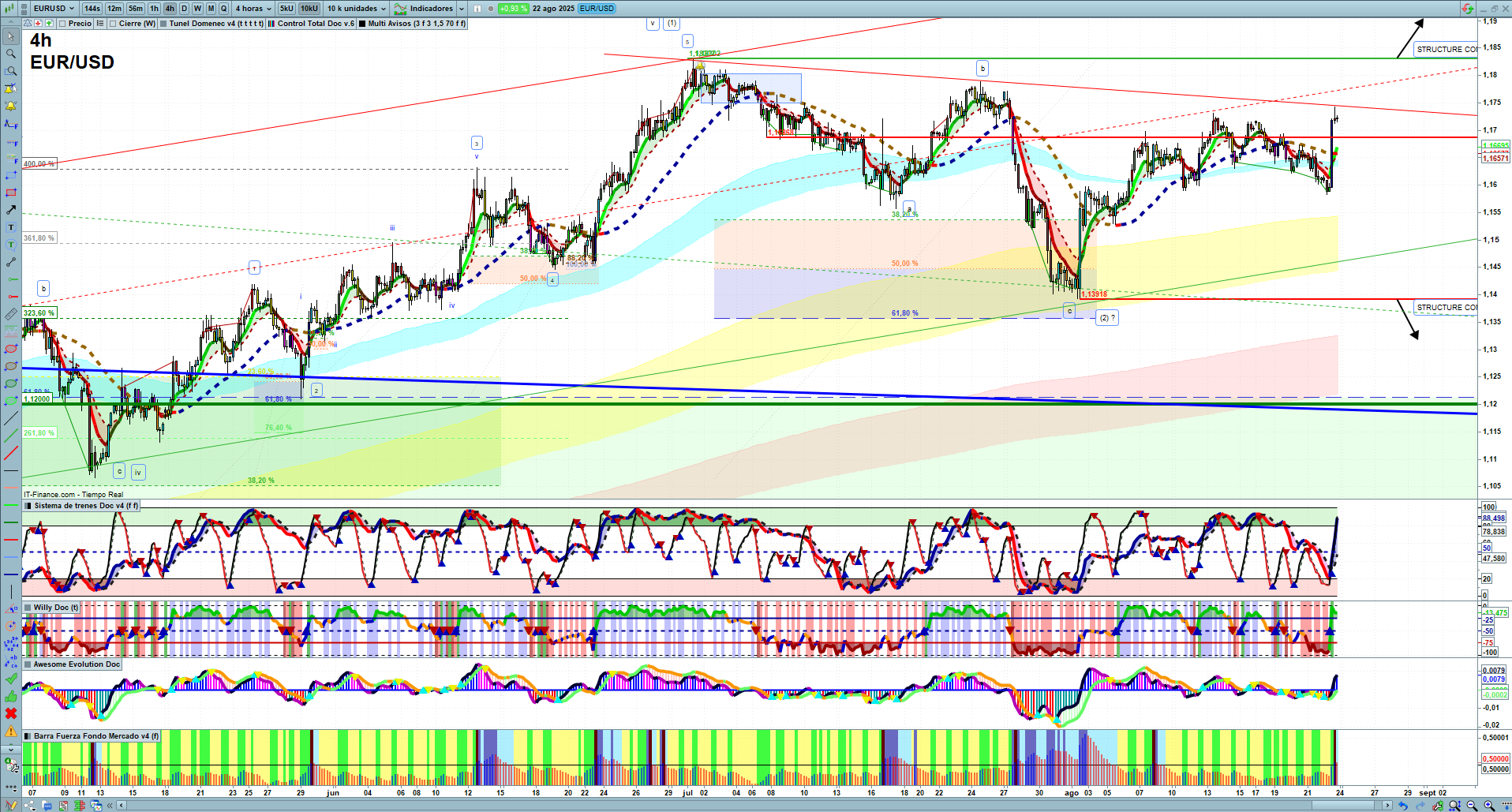Select the yellow warning triangle icon
Screen dimensions: 1512x812
(11, 732)
